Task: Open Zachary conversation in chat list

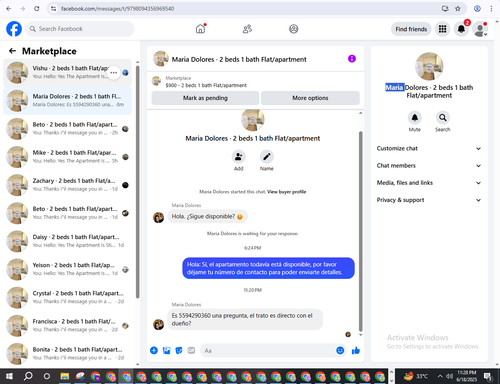Action: click(x=67, y=185)
